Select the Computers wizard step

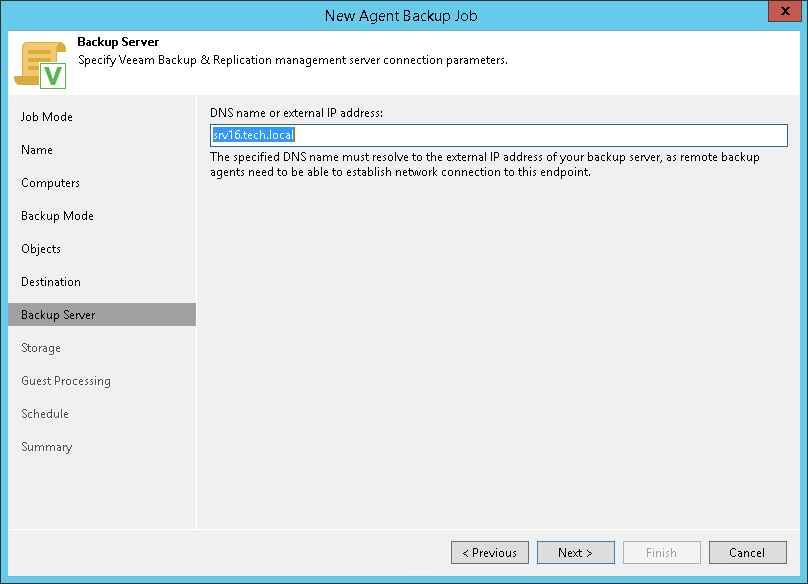pyautogui.click(x=50, y=183)
